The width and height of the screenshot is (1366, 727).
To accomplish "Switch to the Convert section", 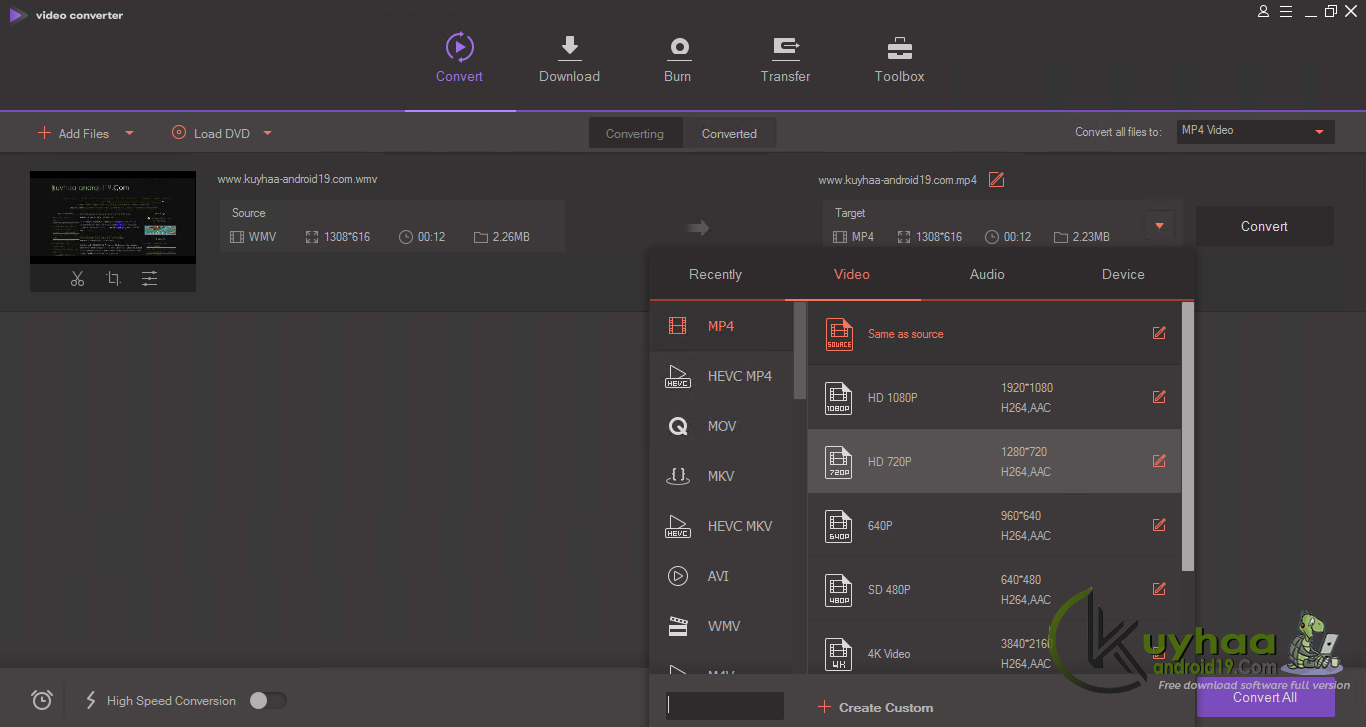I will tap(459, 60).
